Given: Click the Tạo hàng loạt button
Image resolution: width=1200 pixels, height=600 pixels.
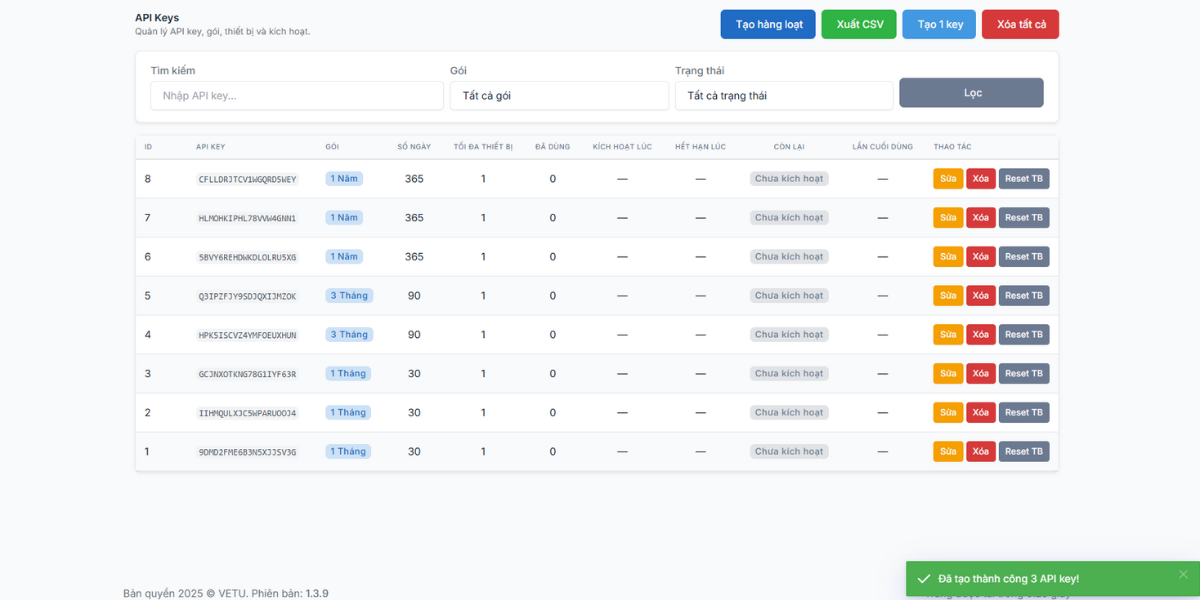Looking at the screenshot, I should click(x=768, y=25).
